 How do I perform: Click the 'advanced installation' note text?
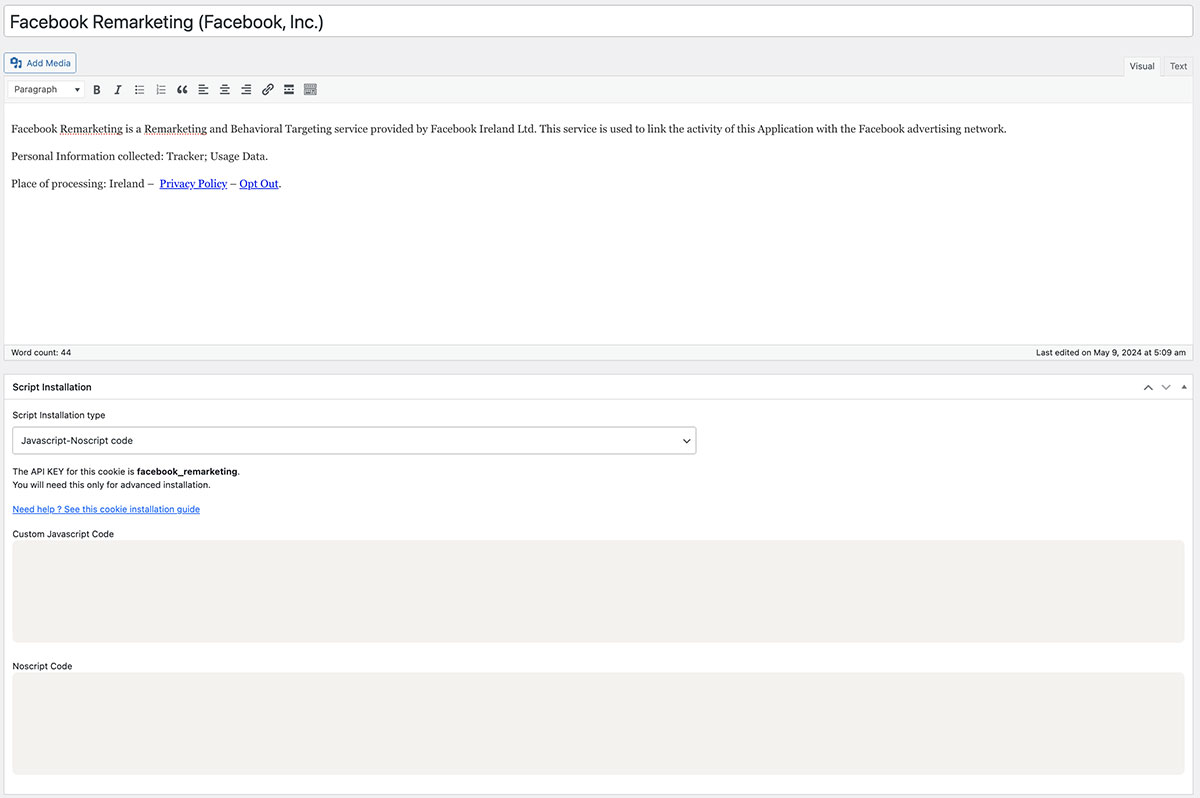111,485
